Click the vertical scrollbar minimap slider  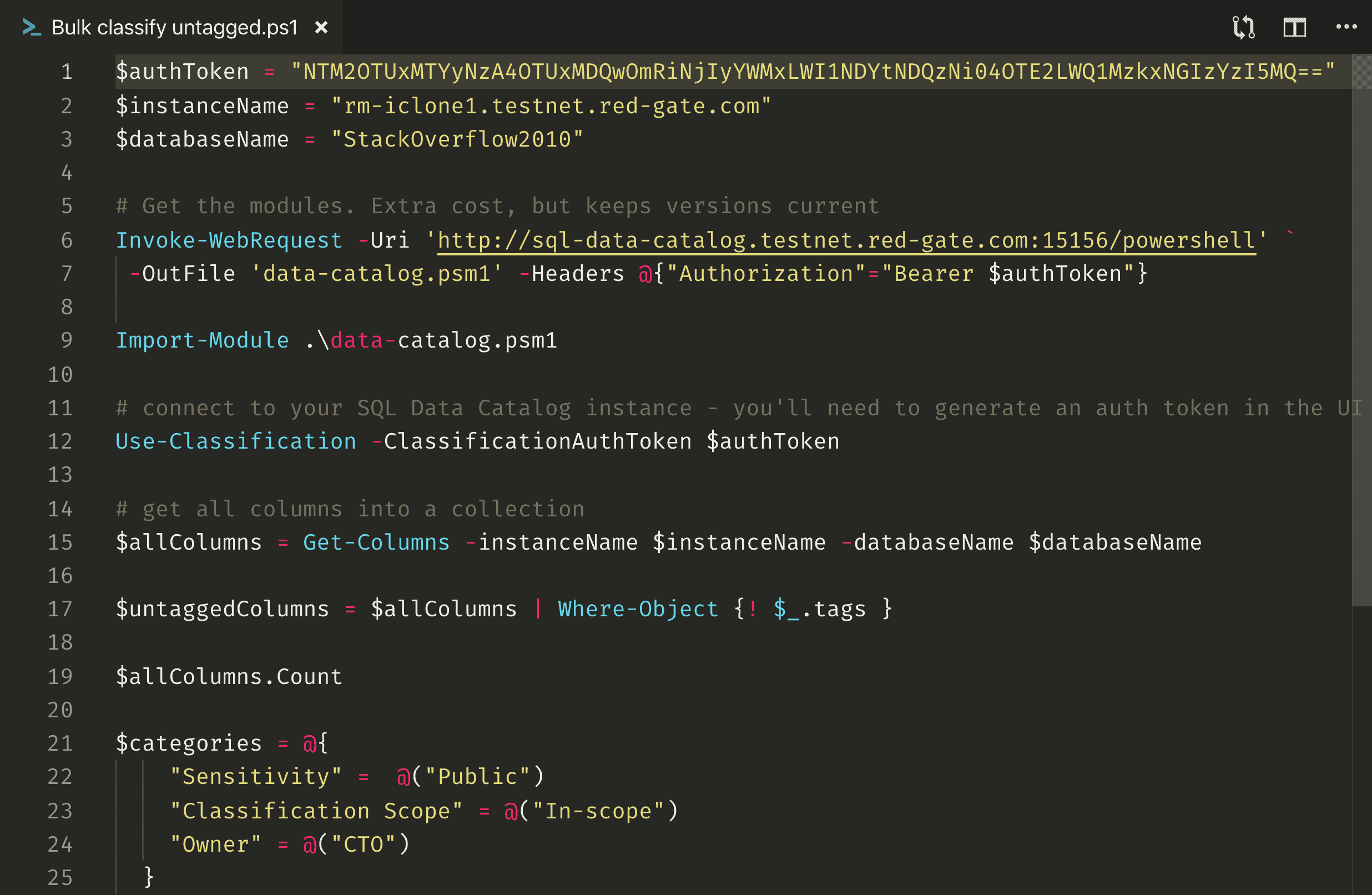1361,329
